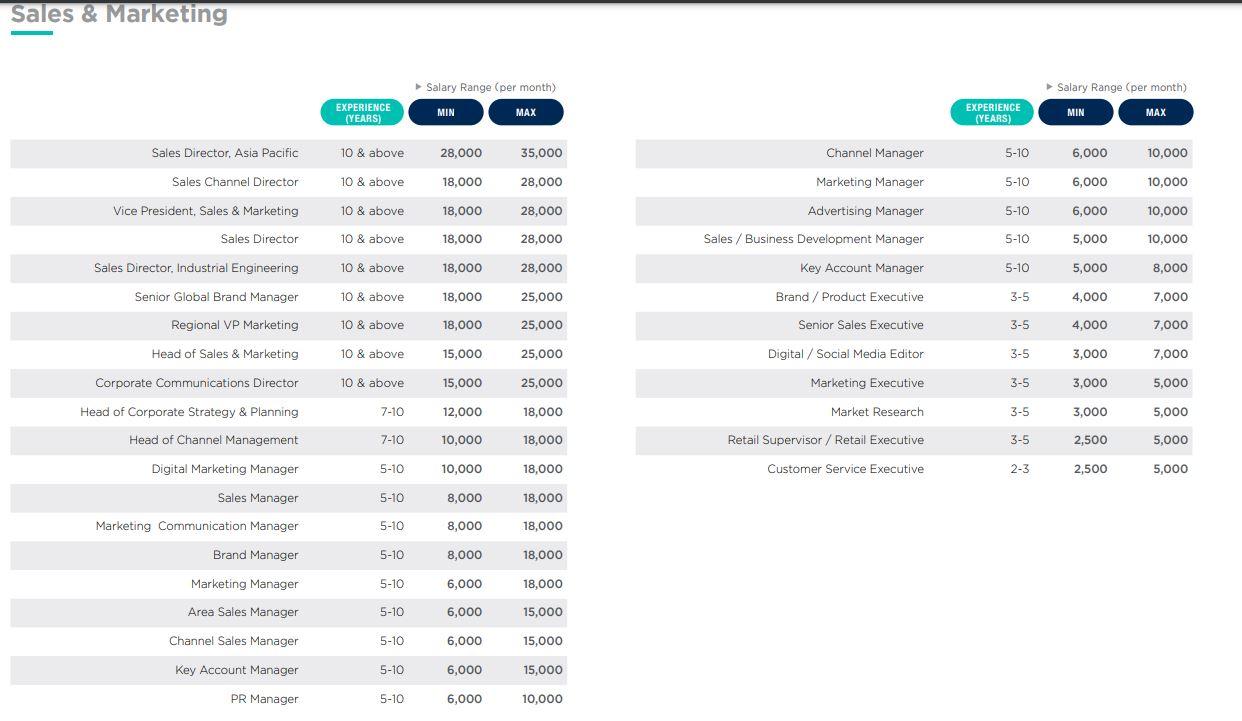The image size is (1242, 721).
Task: Select the Sales Director, Asia Pacific row title
Action: pyautogui.click(x=225, y=153)
